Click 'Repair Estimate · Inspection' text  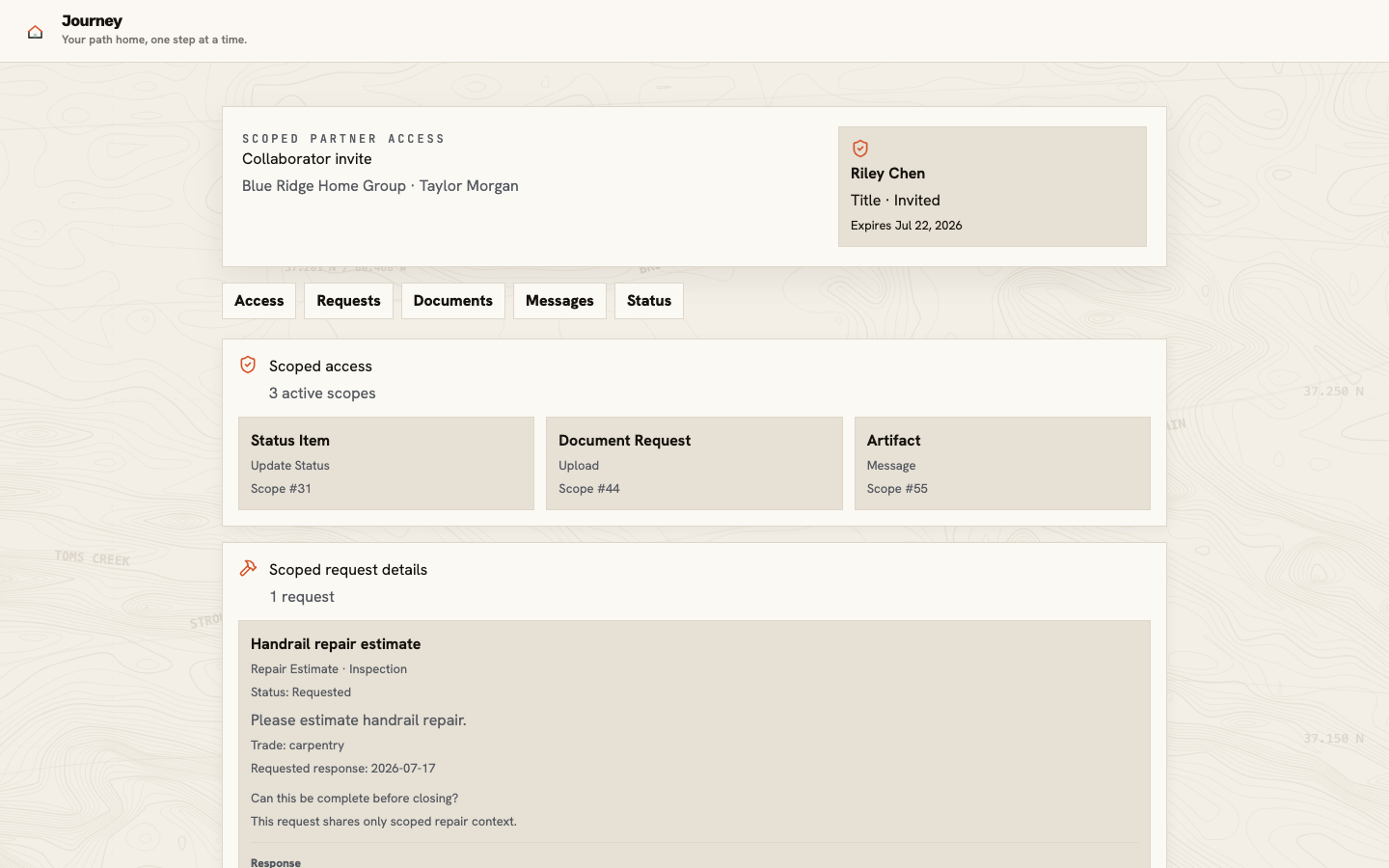(x=329, y=669)
